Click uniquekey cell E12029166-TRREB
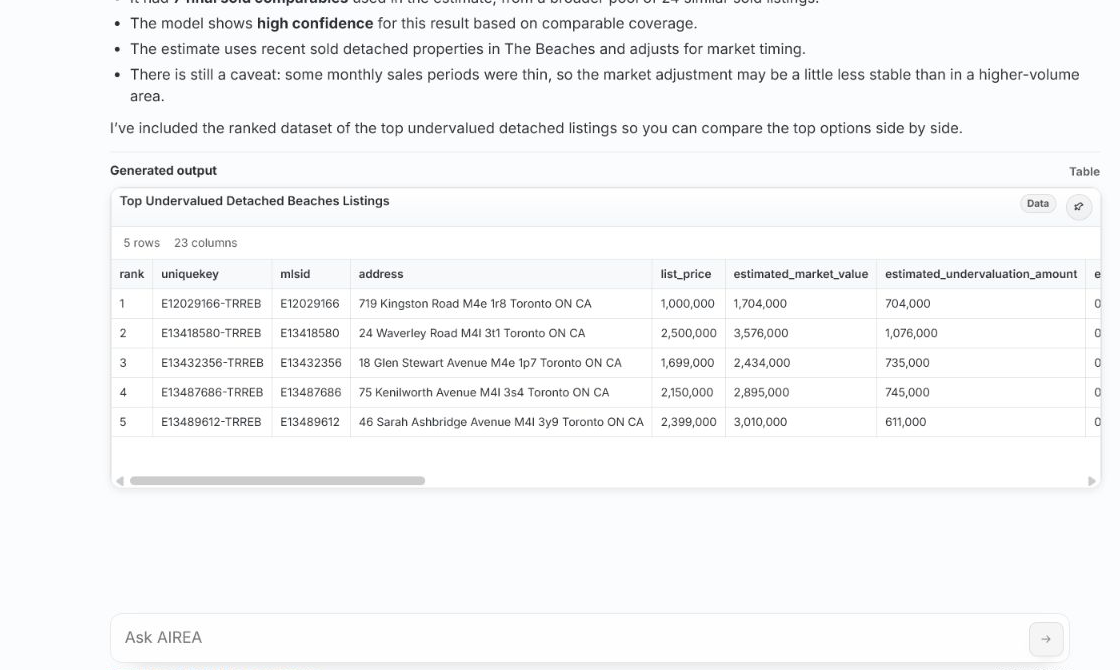 click(212, 304)
